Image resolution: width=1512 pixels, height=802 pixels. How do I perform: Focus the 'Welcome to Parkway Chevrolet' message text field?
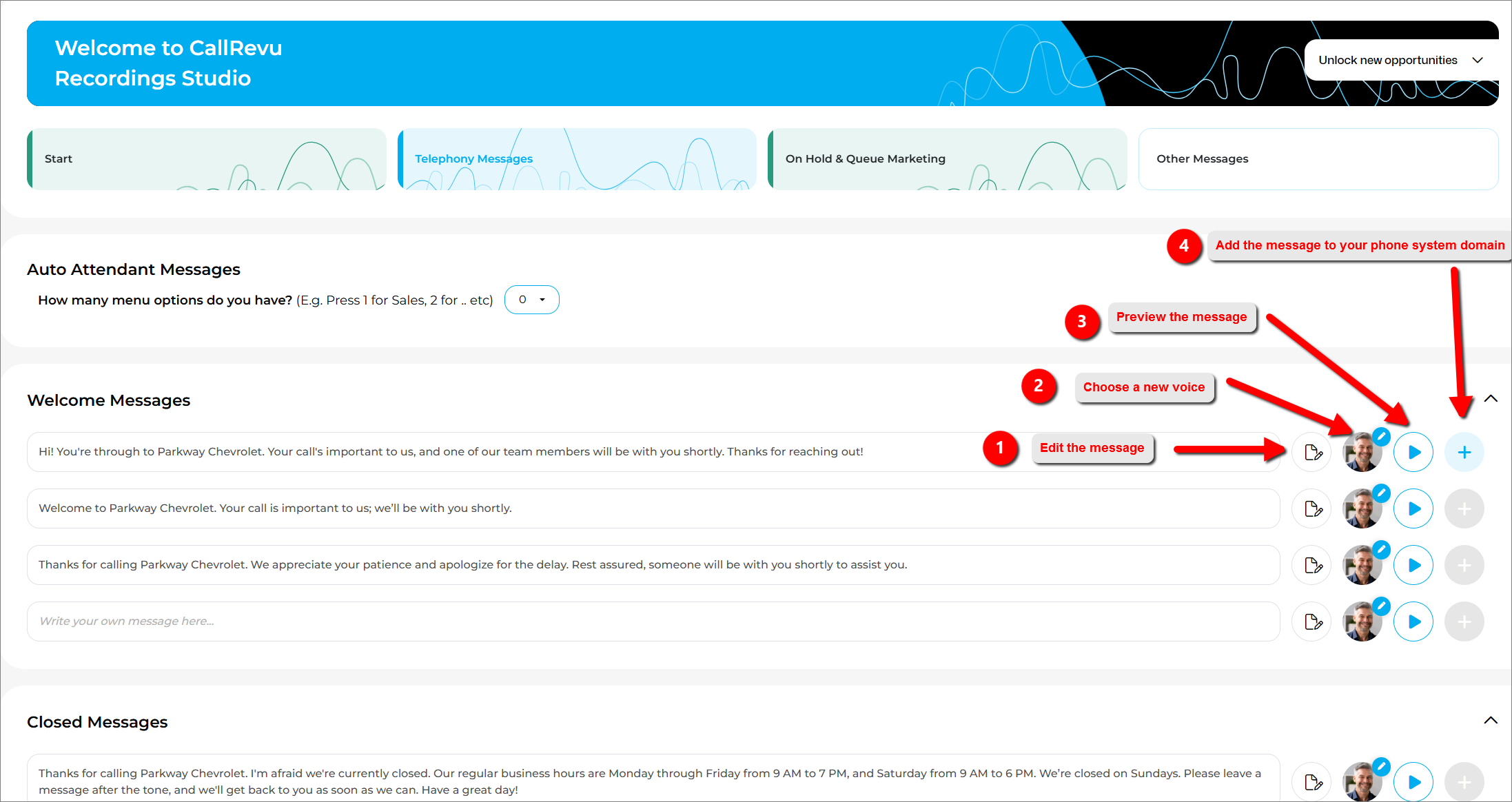tap(653, 508)
